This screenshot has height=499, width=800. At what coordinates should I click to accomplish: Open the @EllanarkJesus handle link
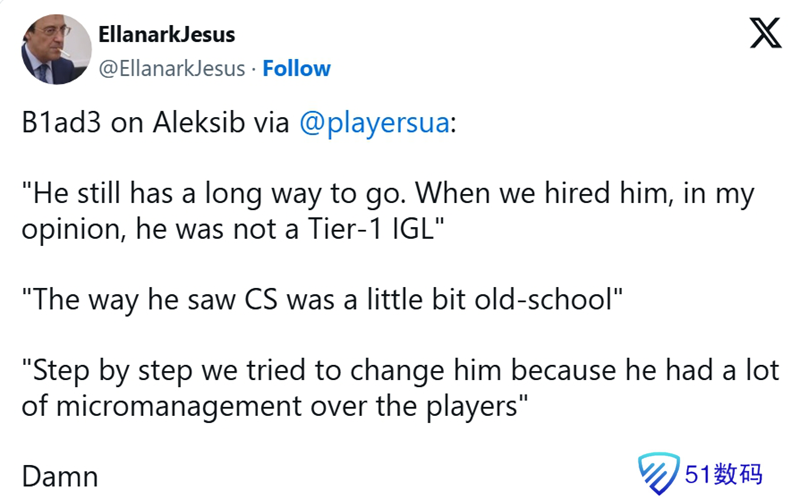(170, 68)
